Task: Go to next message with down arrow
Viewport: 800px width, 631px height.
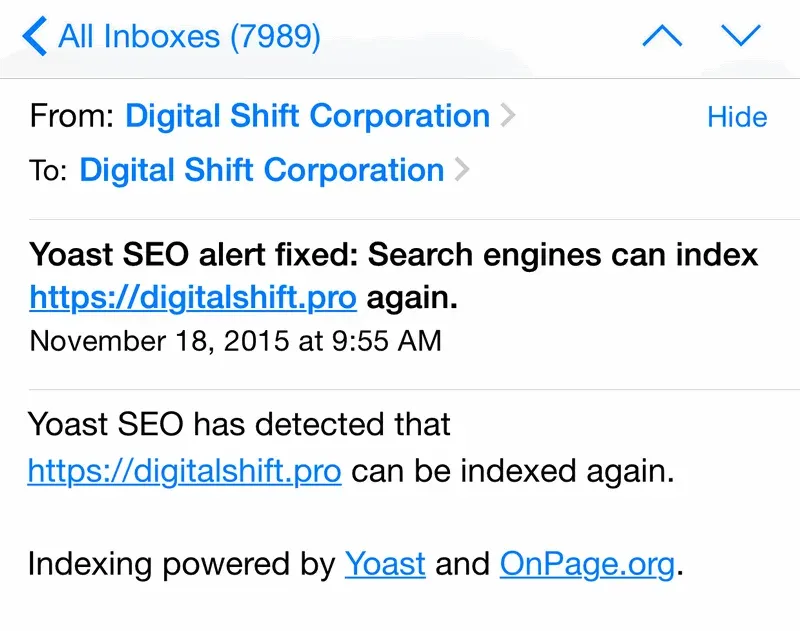Action: [x=741, y=37]
